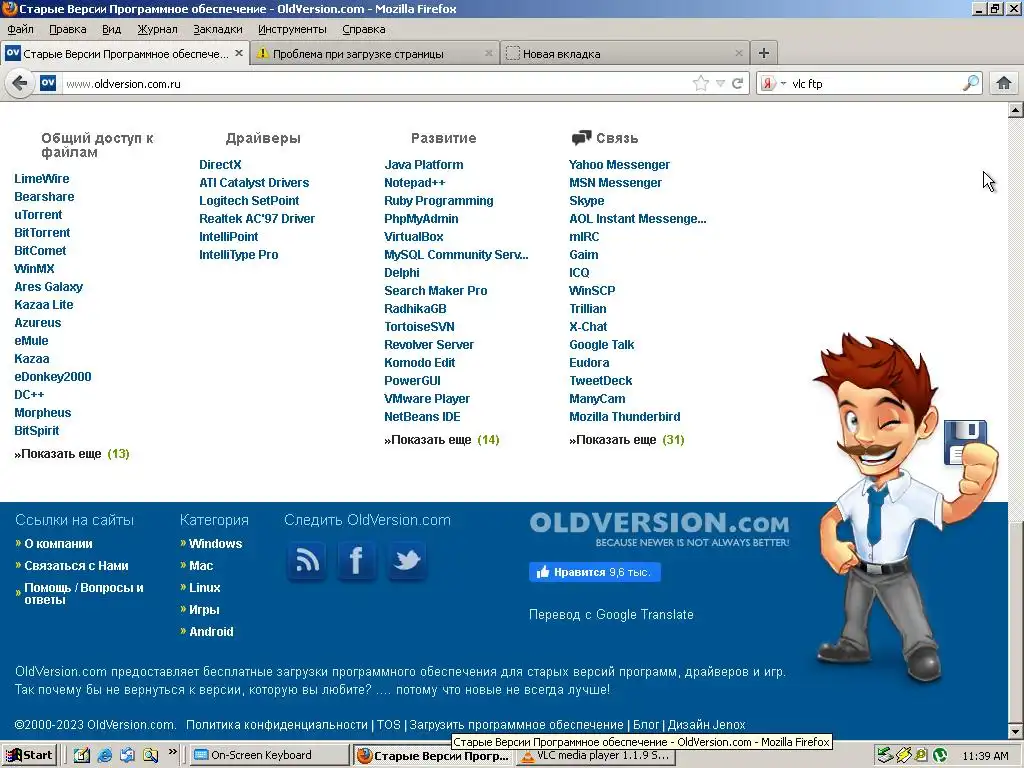Click the address bar URL field
The image size is (1024, 768).
point(376,84)
